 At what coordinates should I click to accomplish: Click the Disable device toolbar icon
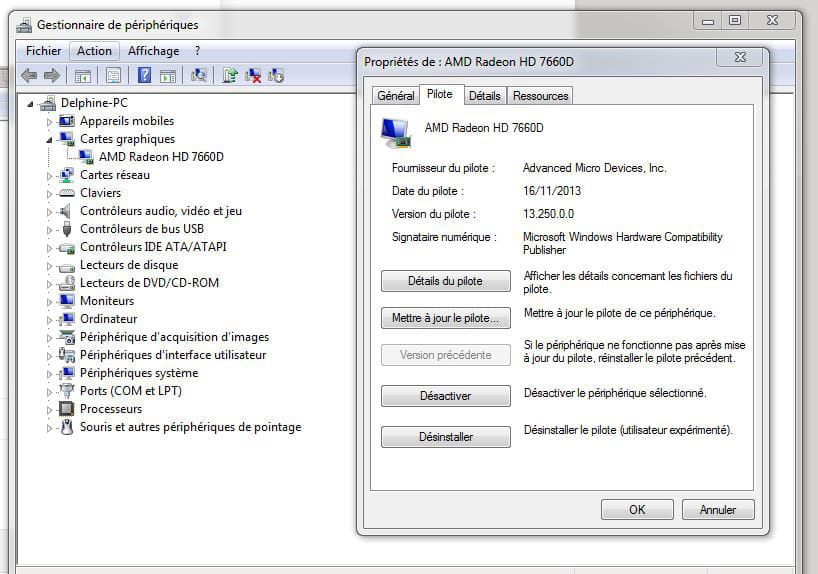(x=276, y=75)
